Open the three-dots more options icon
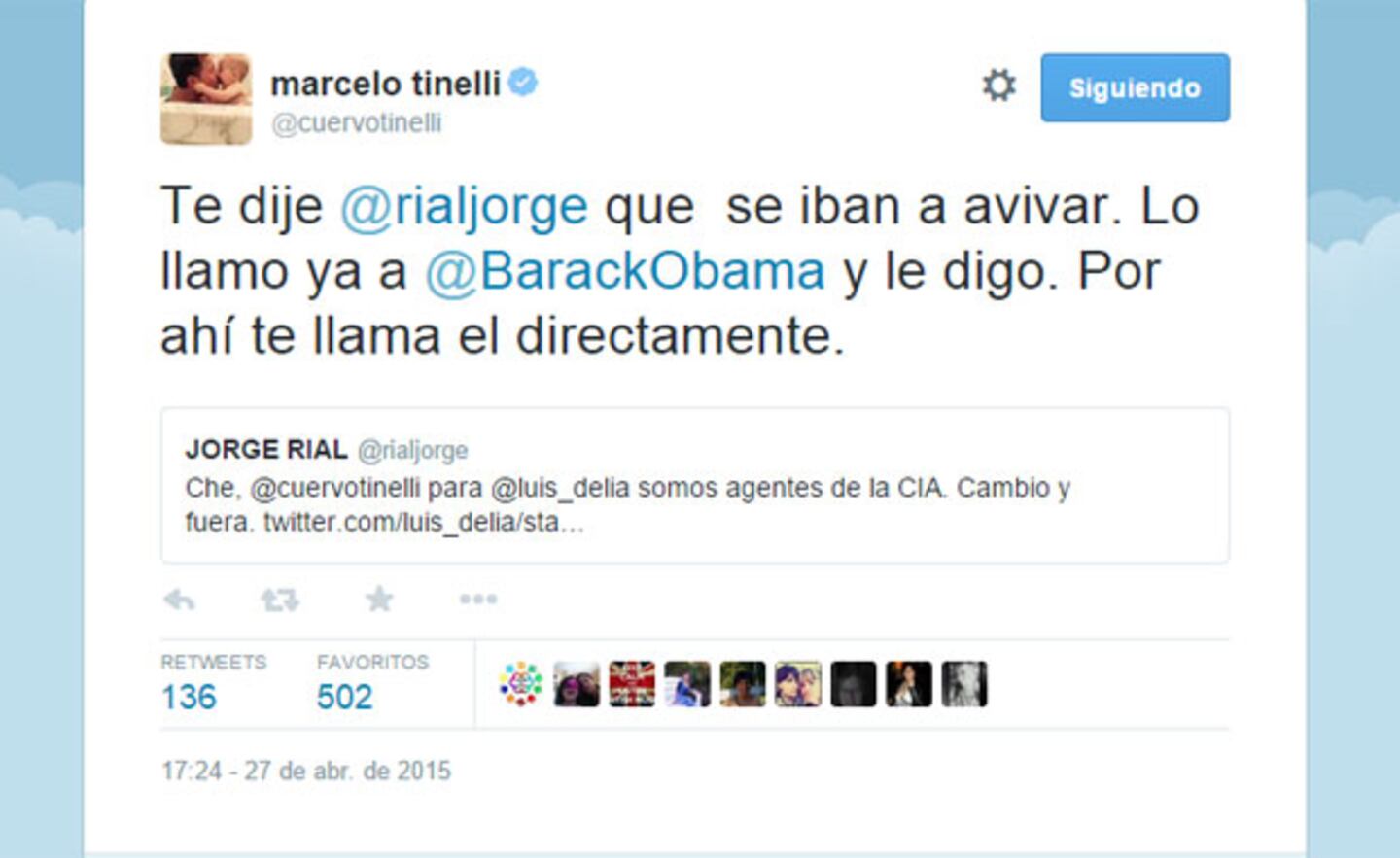The width and height of the screenshot is (1400, 858). [x=478, y=600]
